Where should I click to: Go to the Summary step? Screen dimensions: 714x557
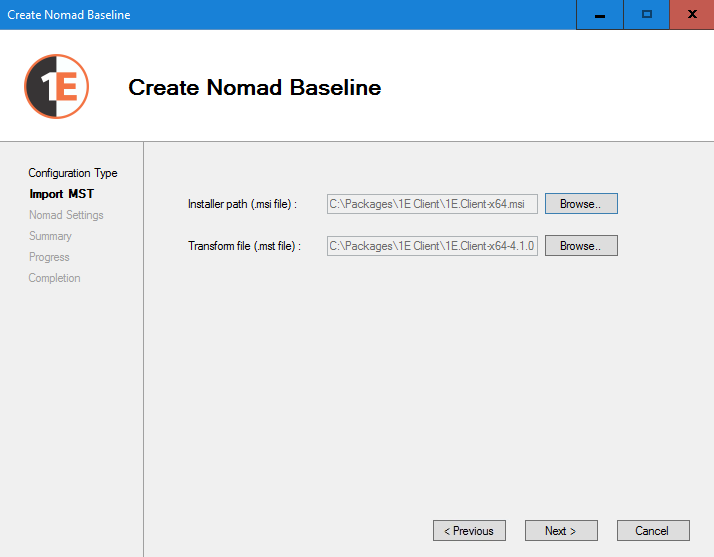(50, 236)
